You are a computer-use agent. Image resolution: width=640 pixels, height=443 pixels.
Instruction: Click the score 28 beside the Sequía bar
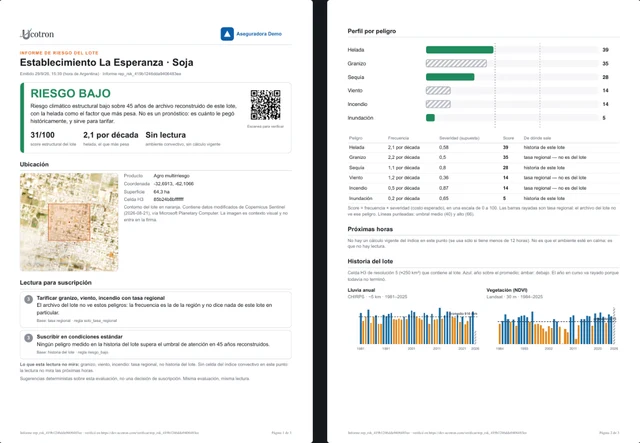[x=605, y=77]
